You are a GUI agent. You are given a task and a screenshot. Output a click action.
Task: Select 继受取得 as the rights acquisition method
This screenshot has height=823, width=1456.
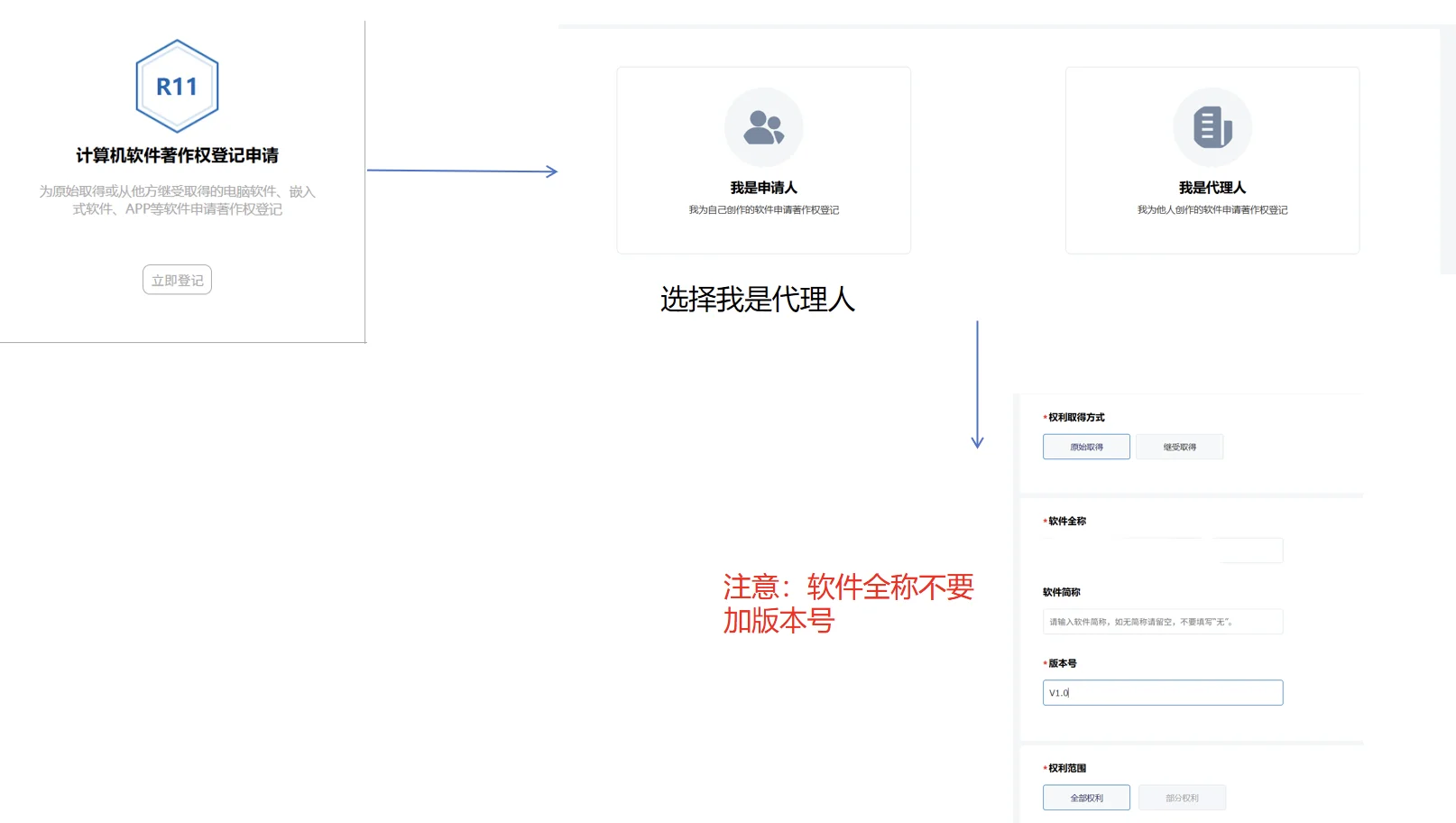(x=1179, y=446)
